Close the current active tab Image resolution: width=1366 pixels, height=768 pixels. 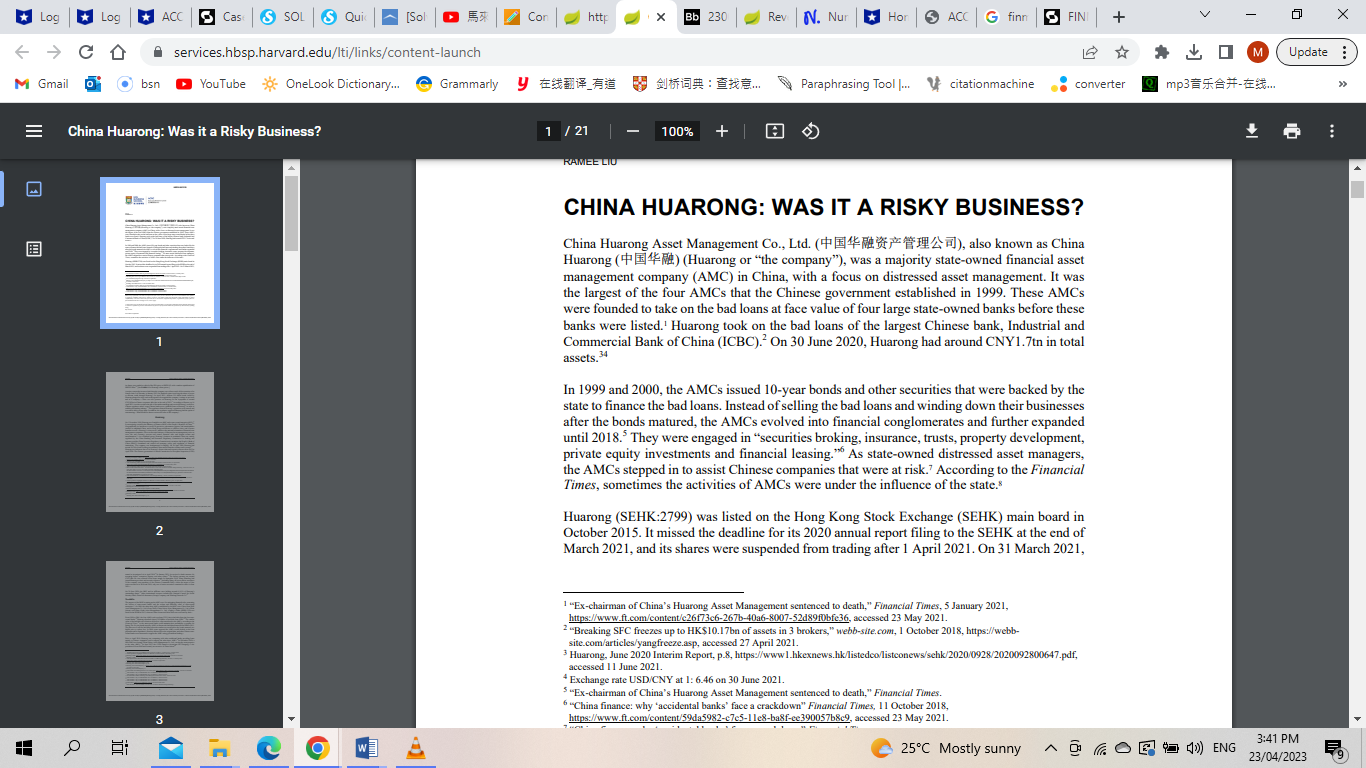click(659, 17)
